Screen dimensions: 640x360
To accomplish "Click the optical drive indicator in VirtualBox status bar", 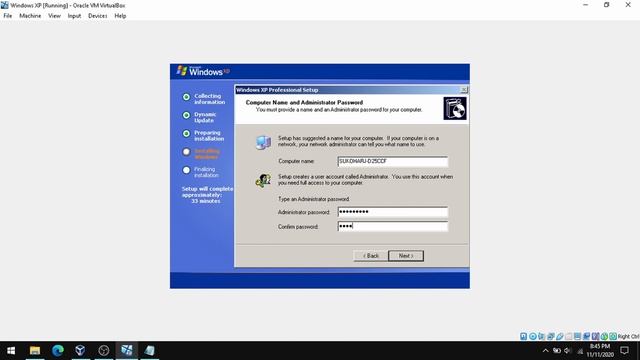I will (x=533, y=336).
